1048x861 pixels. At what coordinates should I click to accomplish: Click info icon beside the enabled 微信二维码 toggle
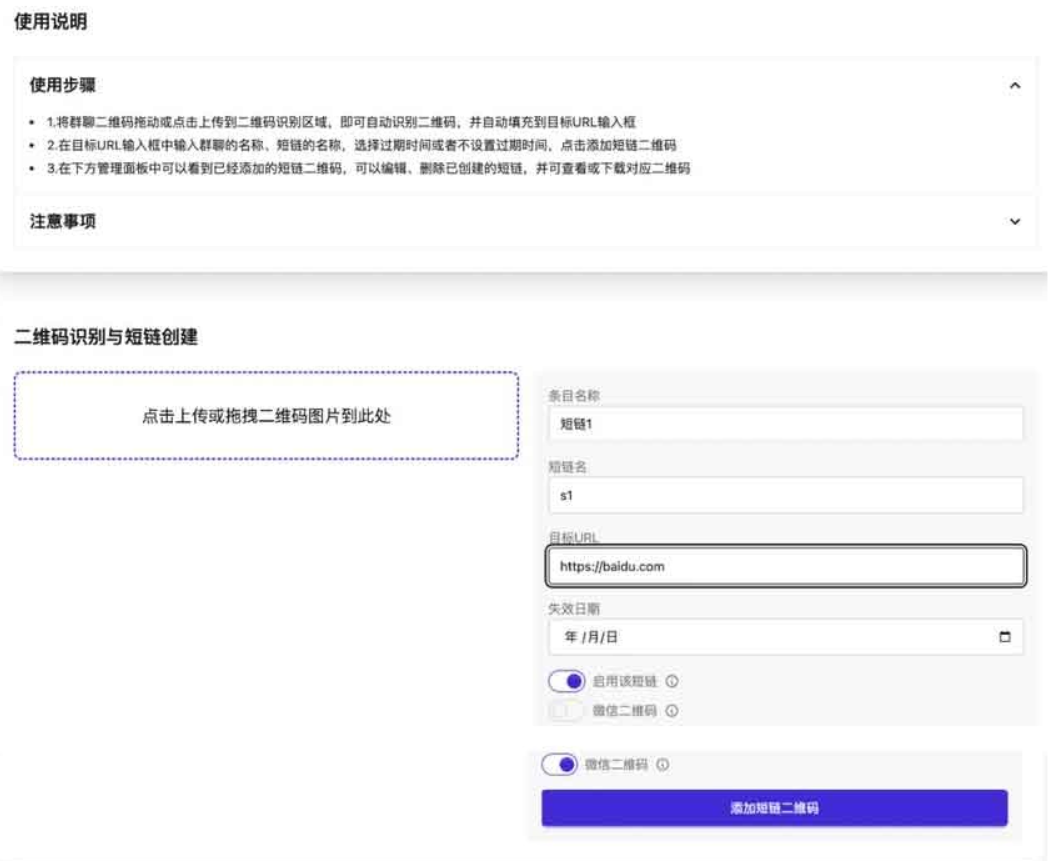[662, 764]
